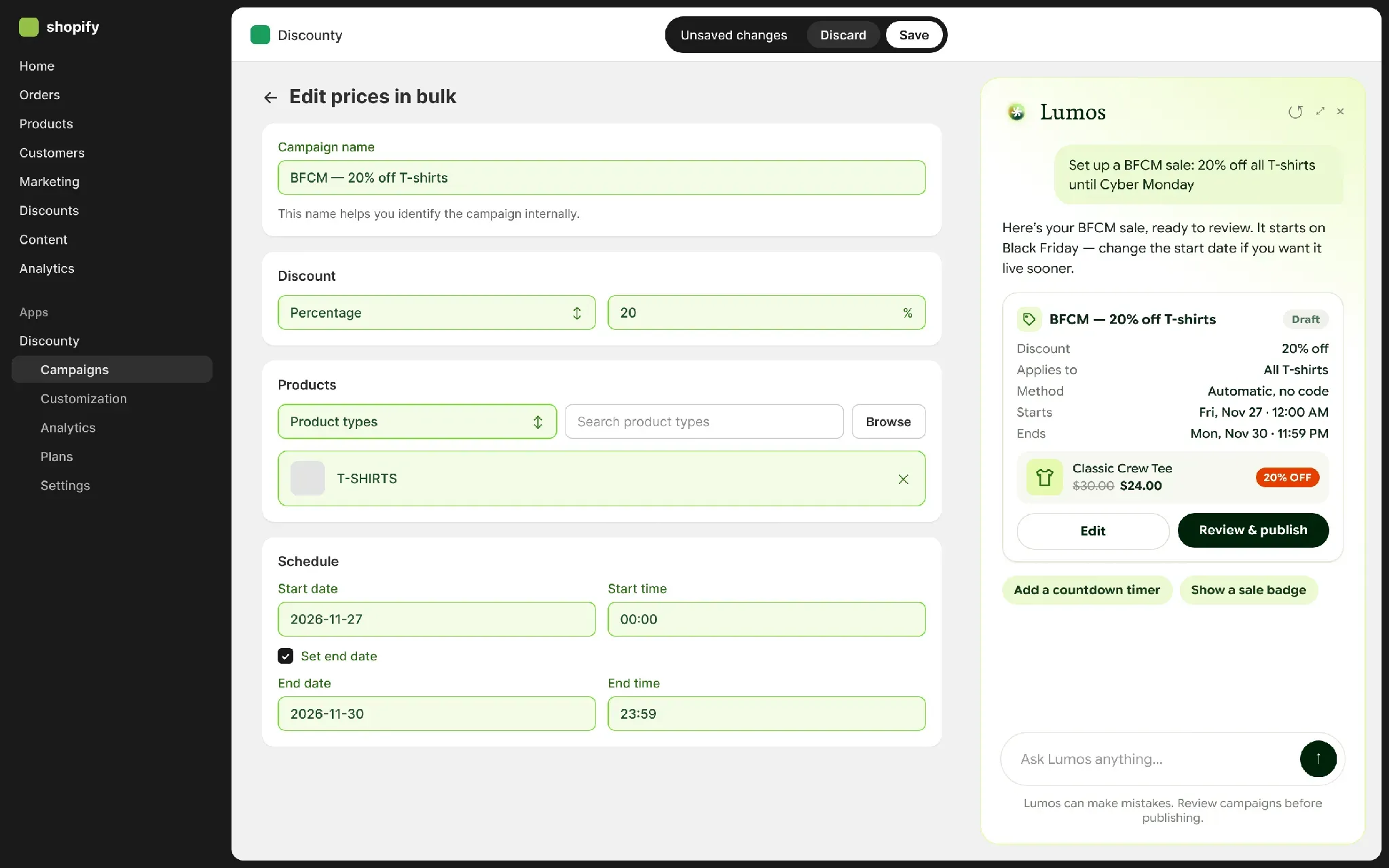Open Discounts in the sidebar
The width and height of the screenshot is (1389, 868).
coord(49,211)
